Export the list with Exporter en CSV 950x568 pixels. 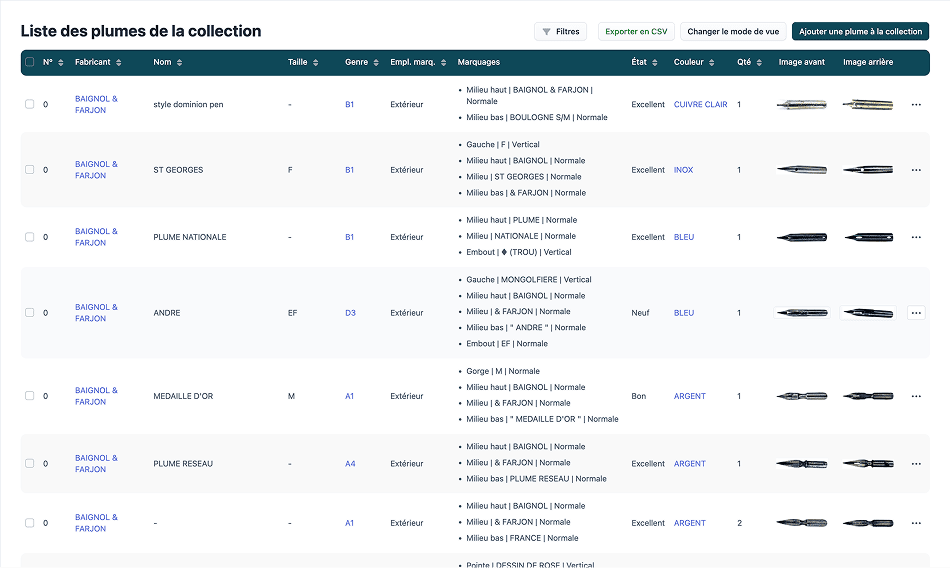point(636,32)
